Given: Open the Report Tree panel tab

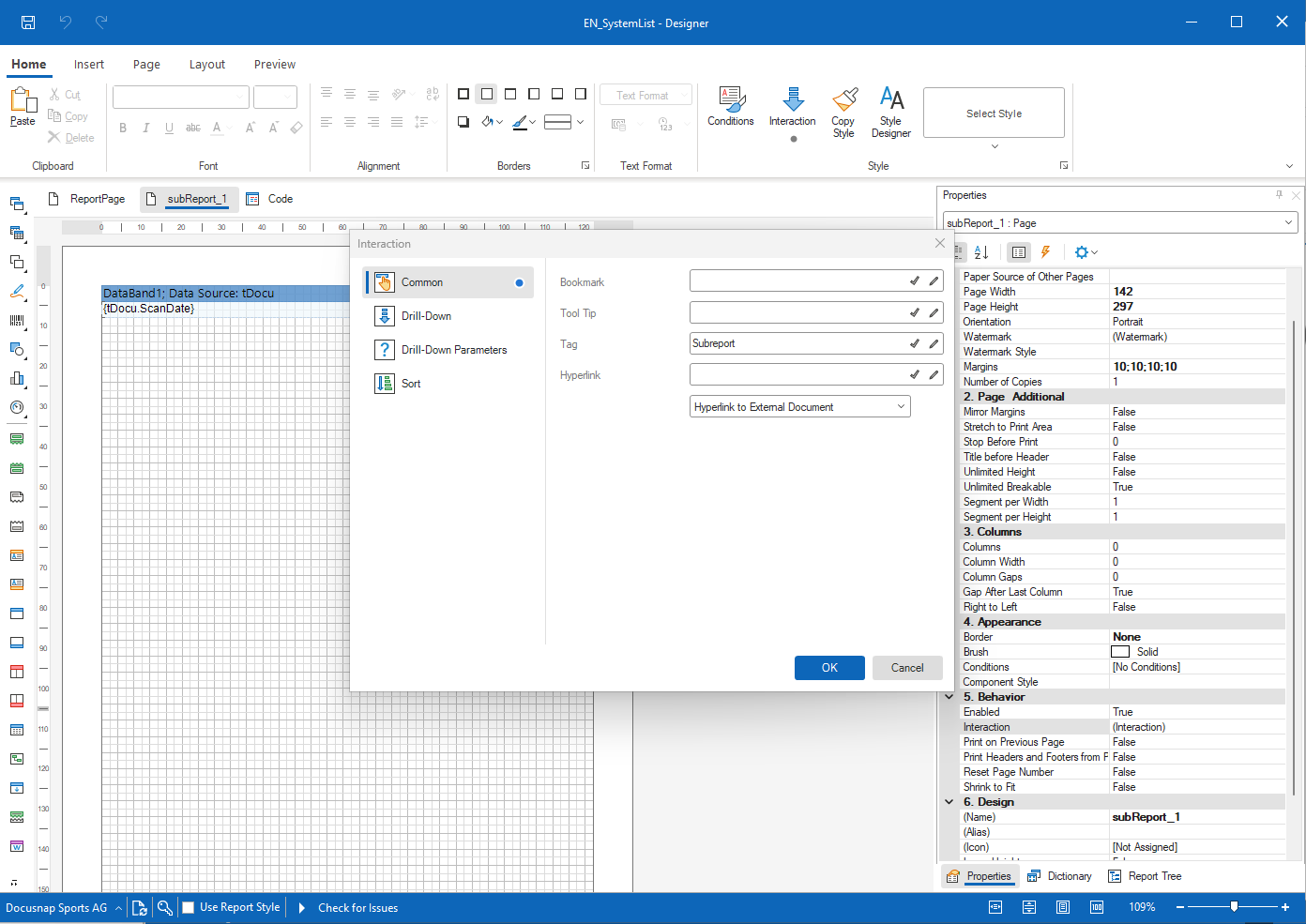Looking at the screenshot, I should tap(1145, 876).
